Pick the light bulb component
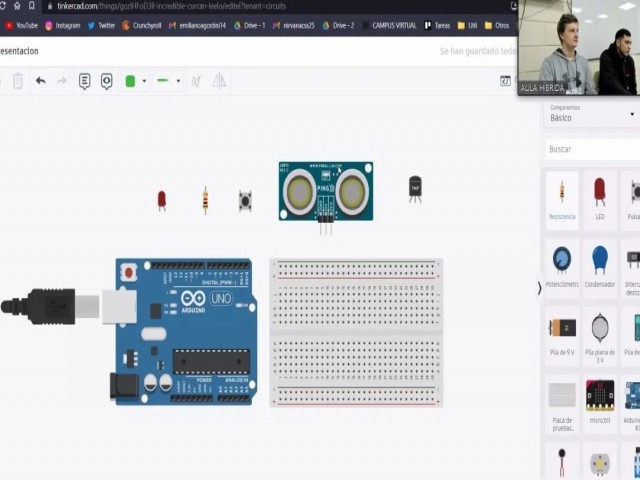The width and height of the screenshot is (640, 480). (600, 462)
